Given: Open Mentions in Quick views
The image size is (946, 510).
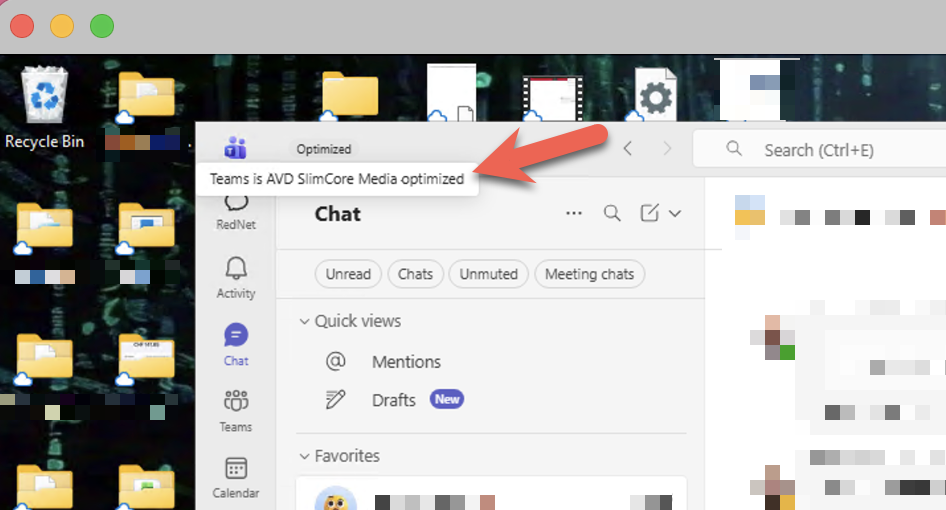Looking at the screenshot, I should pos(406,362).
